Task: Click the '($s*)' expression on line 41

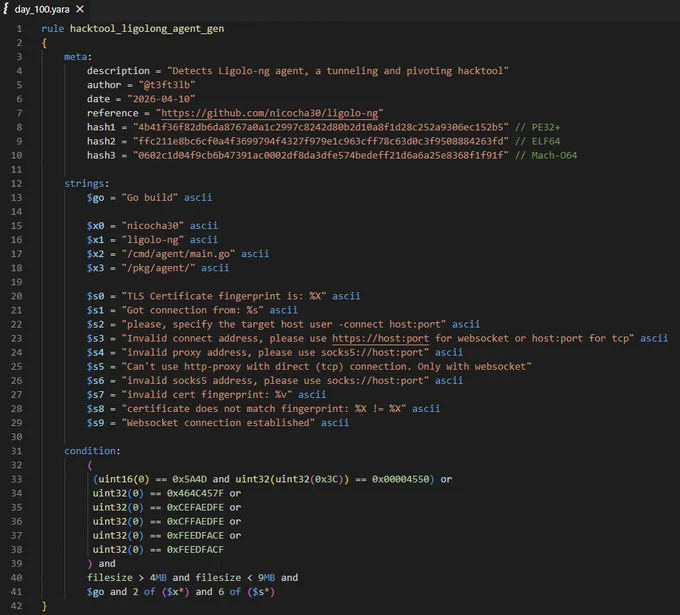Action: click(x=261, y=592)
